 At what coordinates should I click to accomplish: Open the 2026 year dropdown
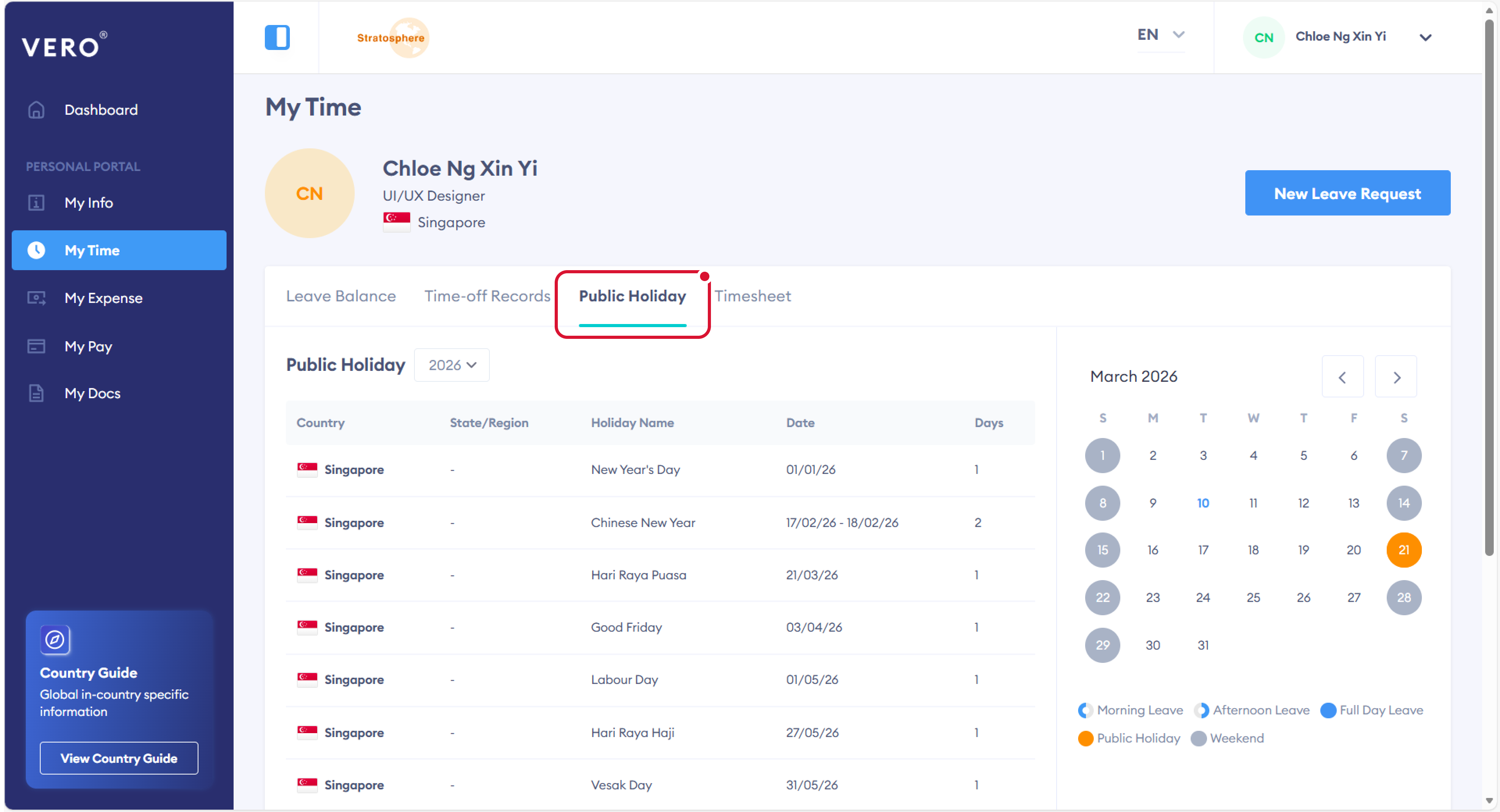click(452, 365)
